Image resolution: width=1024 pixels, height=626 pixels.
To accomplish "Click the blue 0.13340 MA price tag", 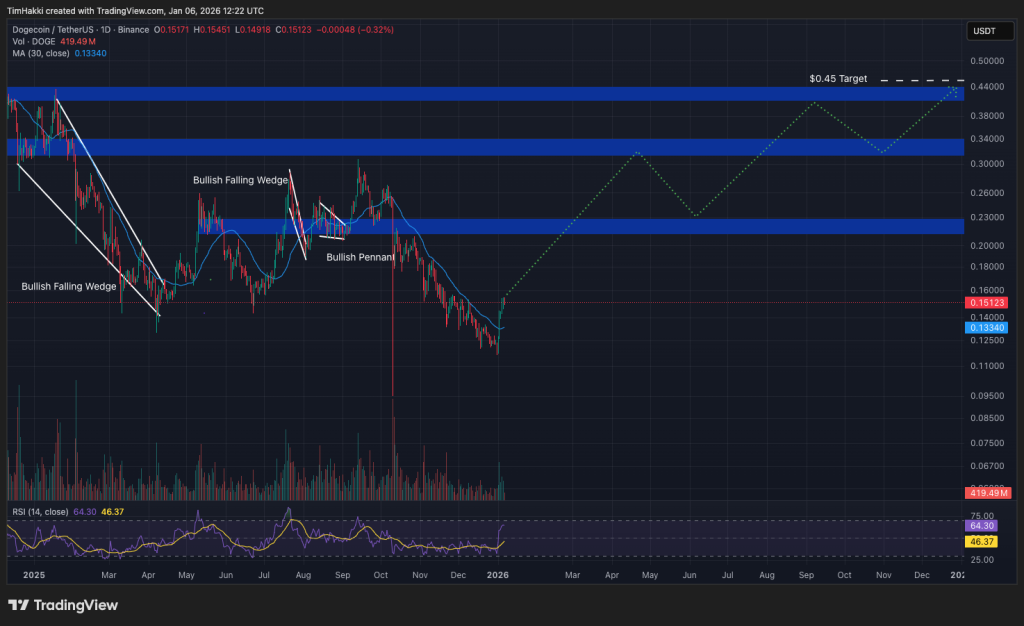I will [x=983, y=327].
